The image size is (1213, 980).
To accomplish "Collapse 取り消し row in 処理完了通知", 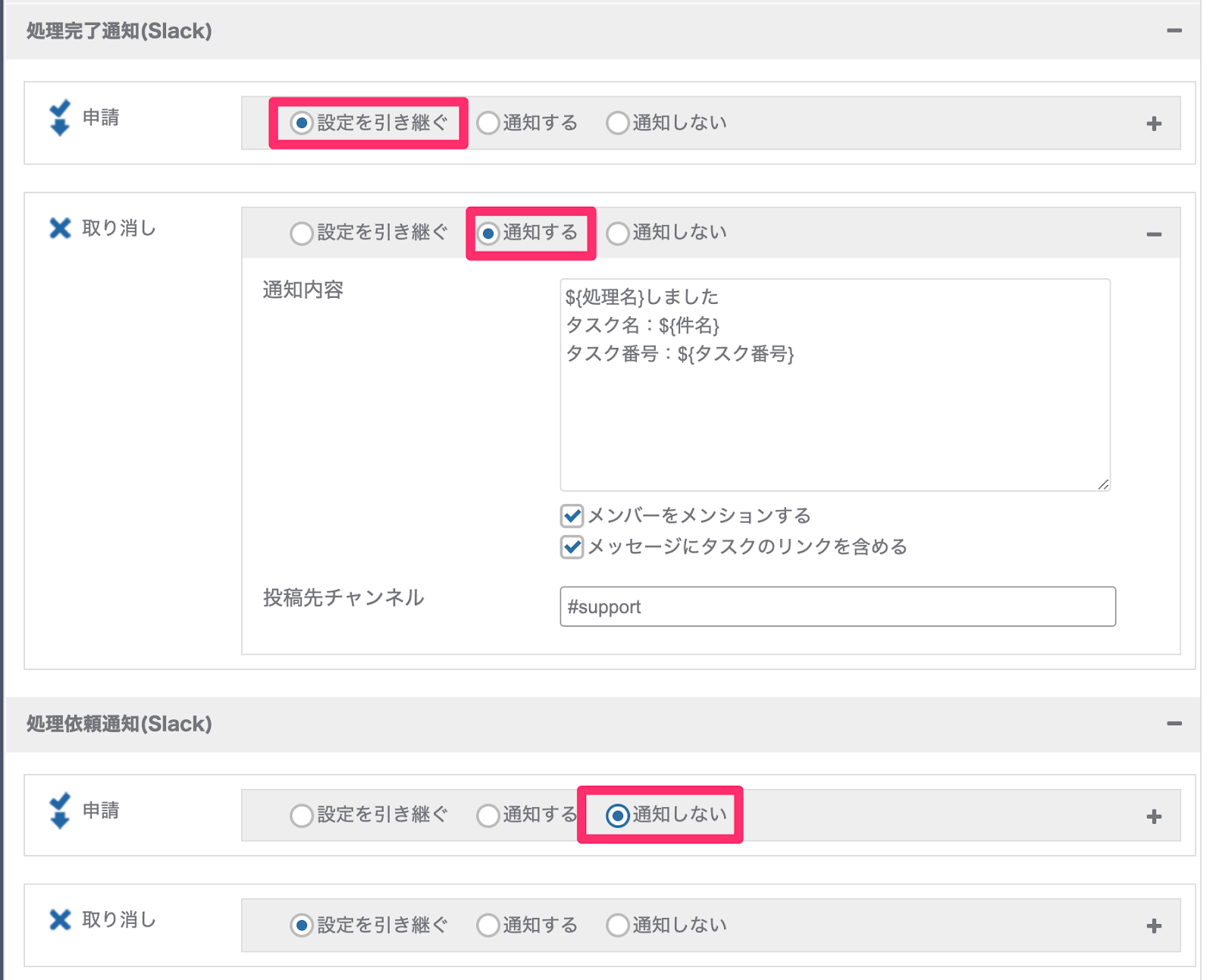I will (x=1154, y=234).
